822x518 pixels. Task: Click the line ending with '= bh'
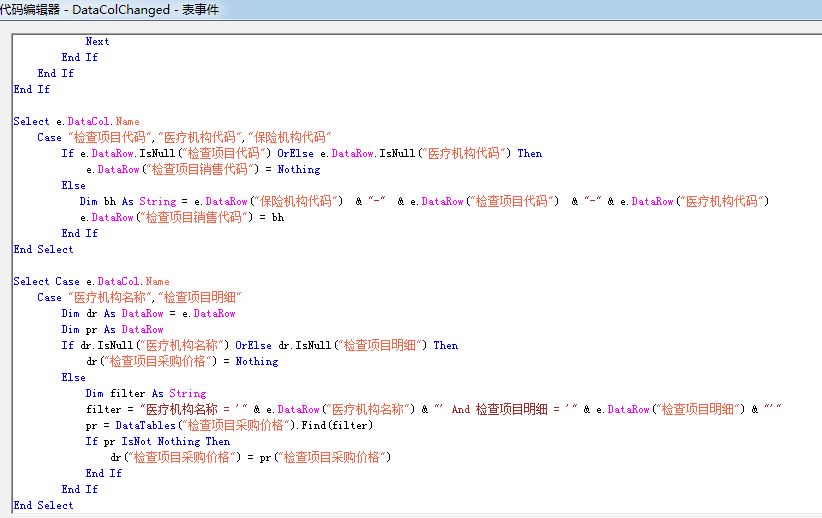pyautogui.click(x=182, y=218)
